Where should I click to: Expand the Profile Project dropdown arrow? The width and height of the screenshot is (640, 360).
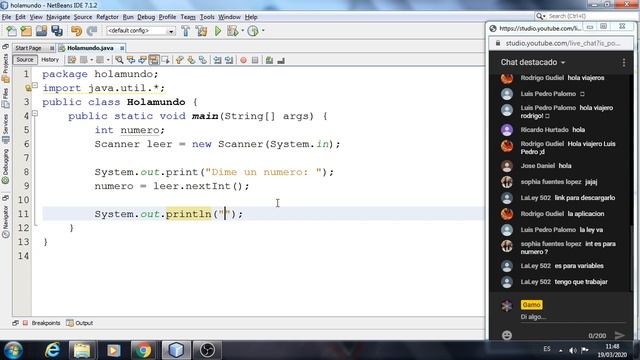(x=263, y=31)
